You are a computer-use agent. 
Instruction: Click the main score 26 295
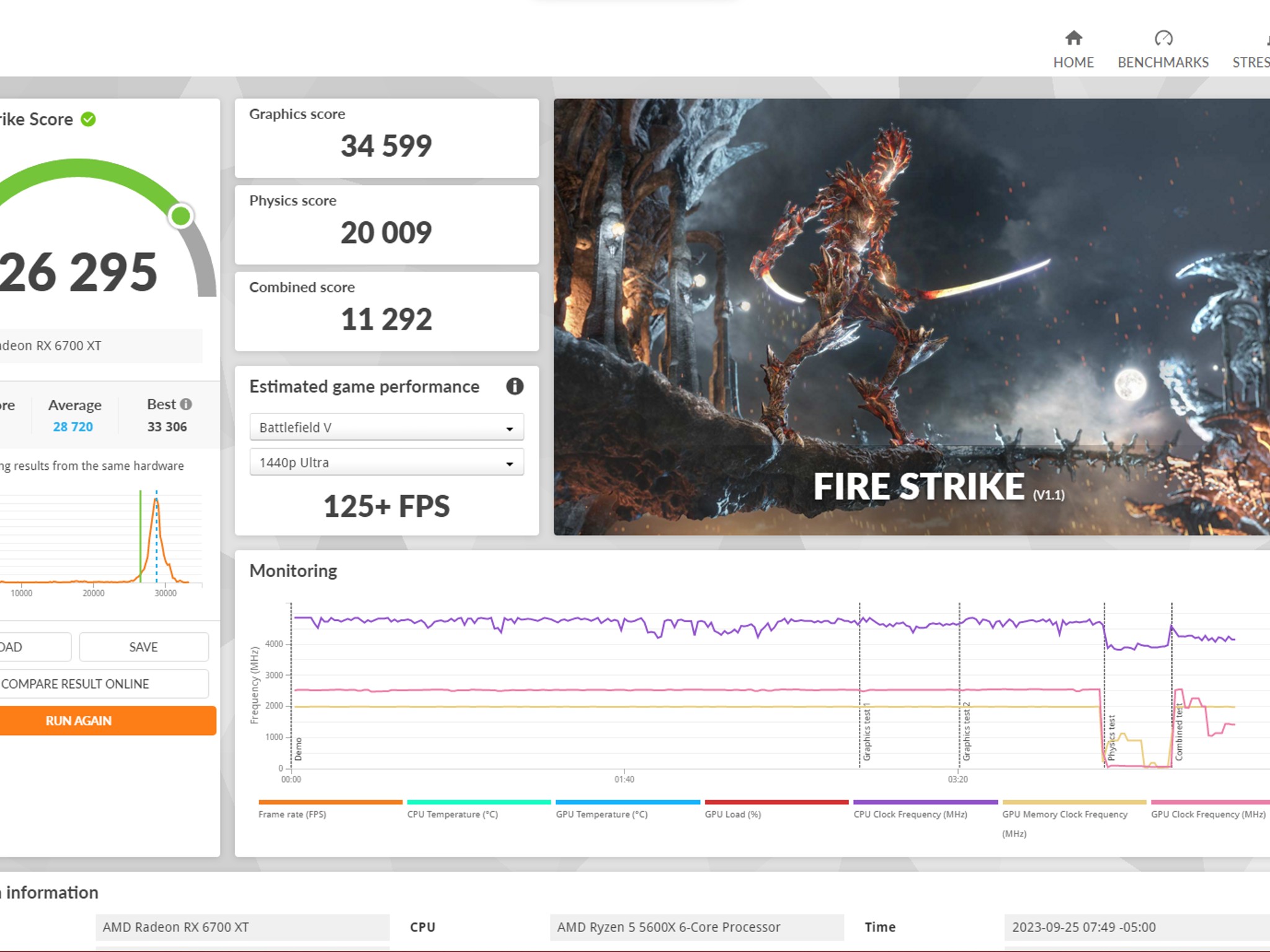(78, 271)
